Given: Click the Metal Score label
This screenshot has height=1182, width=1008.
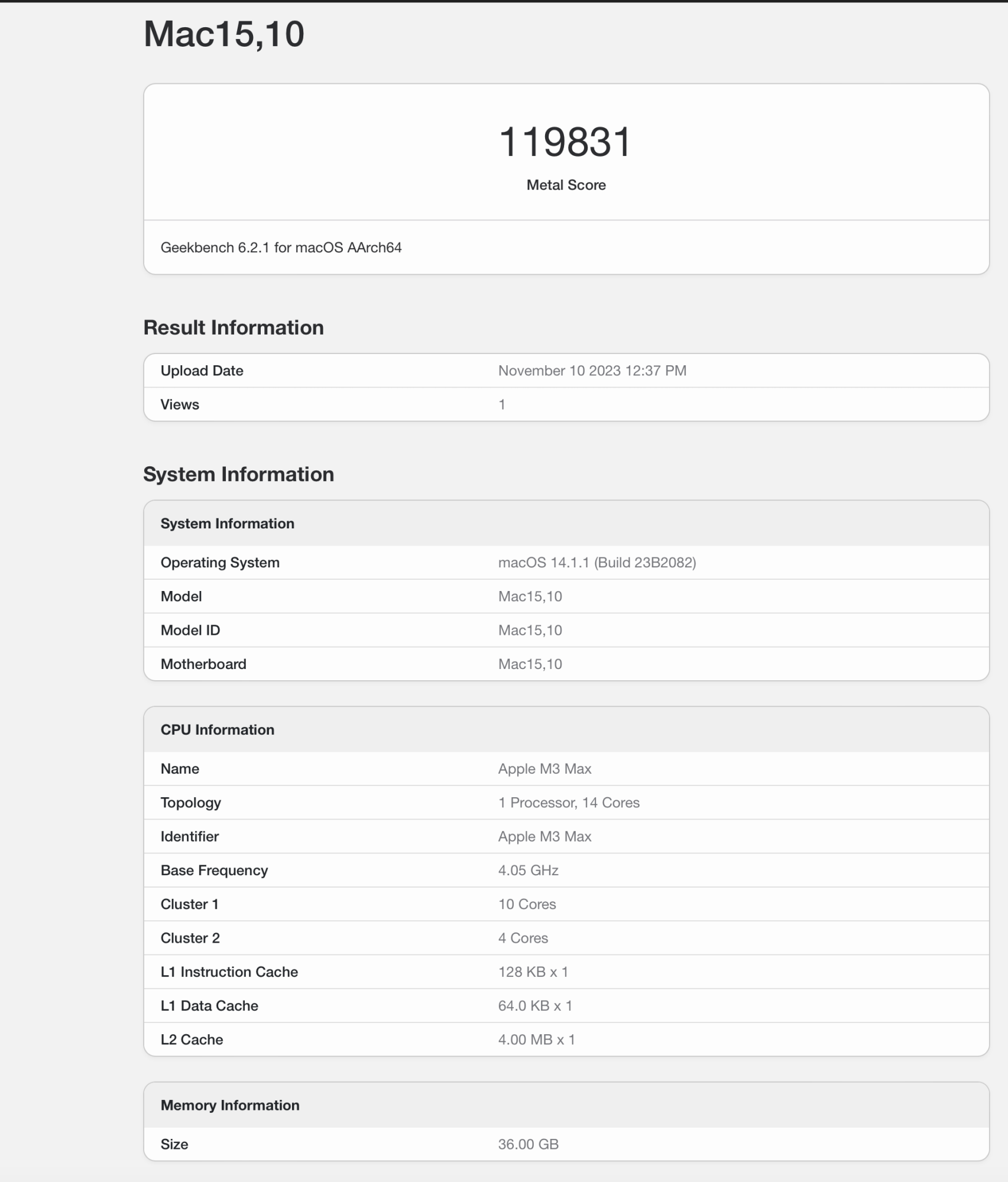Looking at the screenshot, I should (x=566, y=185).
